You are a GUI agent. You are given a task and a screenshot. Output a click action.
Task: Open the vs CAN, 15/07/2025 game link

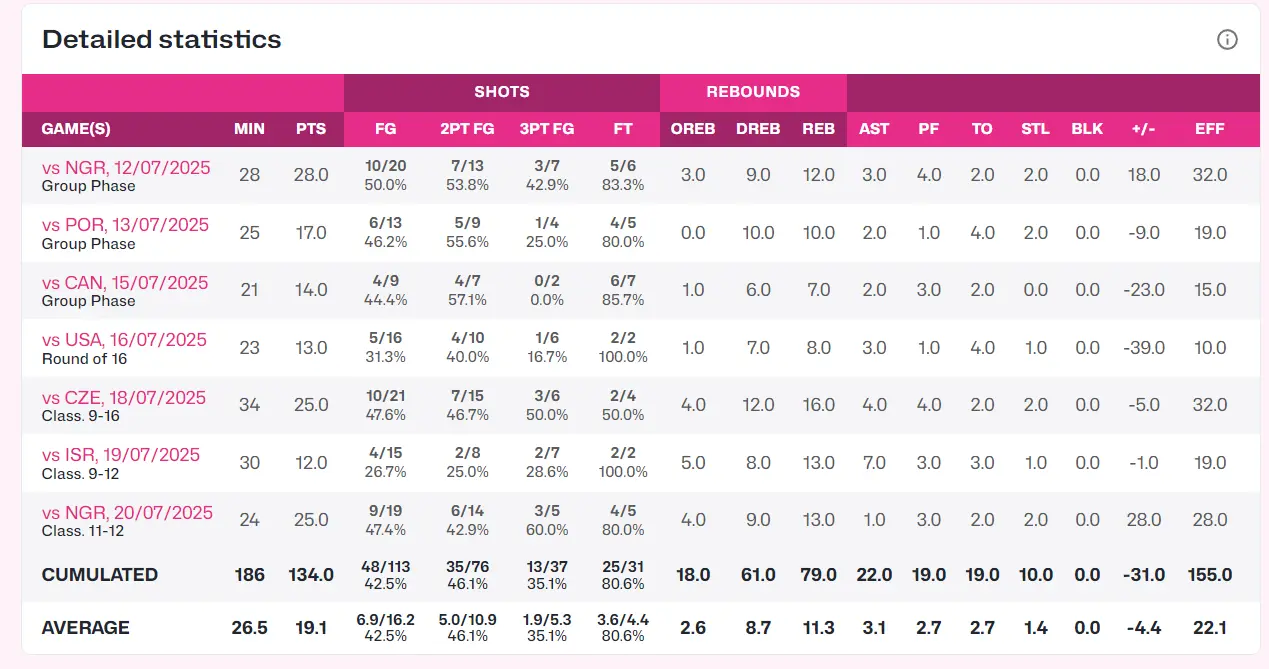[125, 282]
